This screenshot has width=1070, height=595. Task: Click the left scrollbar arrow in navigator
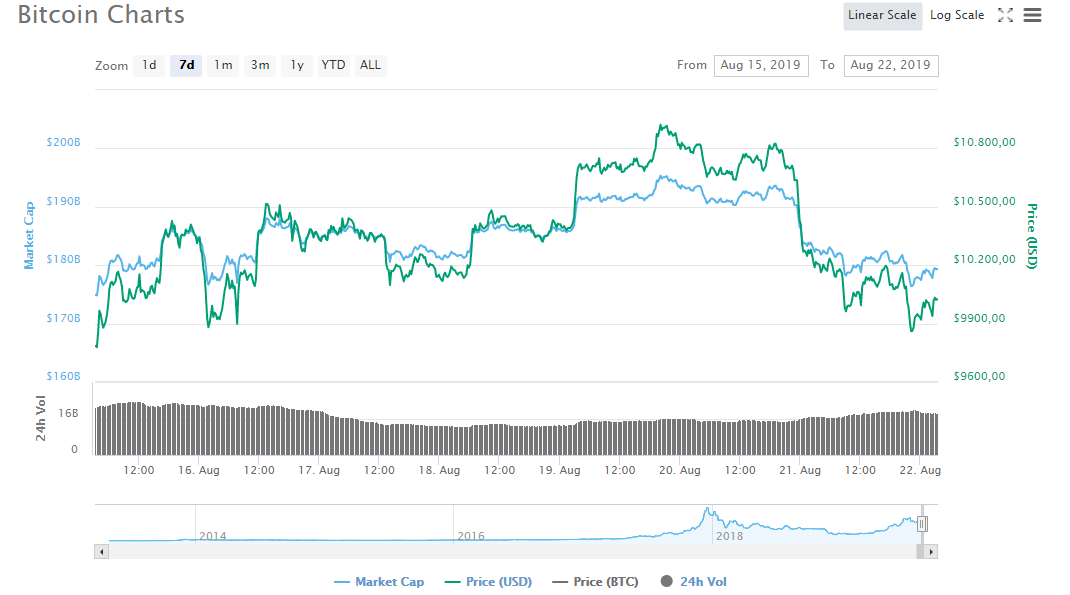pos(102,551)
